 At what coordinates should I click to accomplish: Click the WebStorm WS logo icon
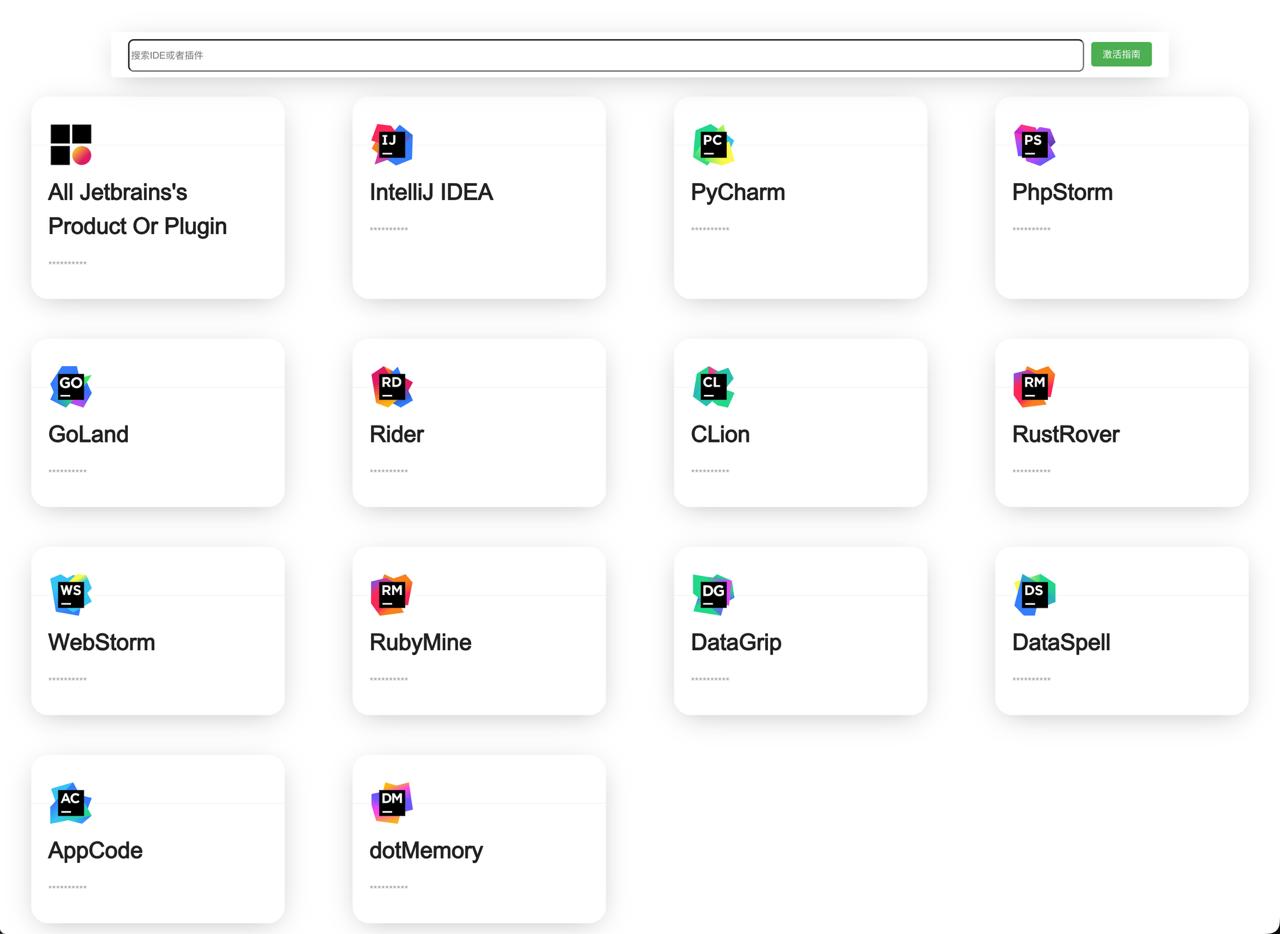(71, 595)
